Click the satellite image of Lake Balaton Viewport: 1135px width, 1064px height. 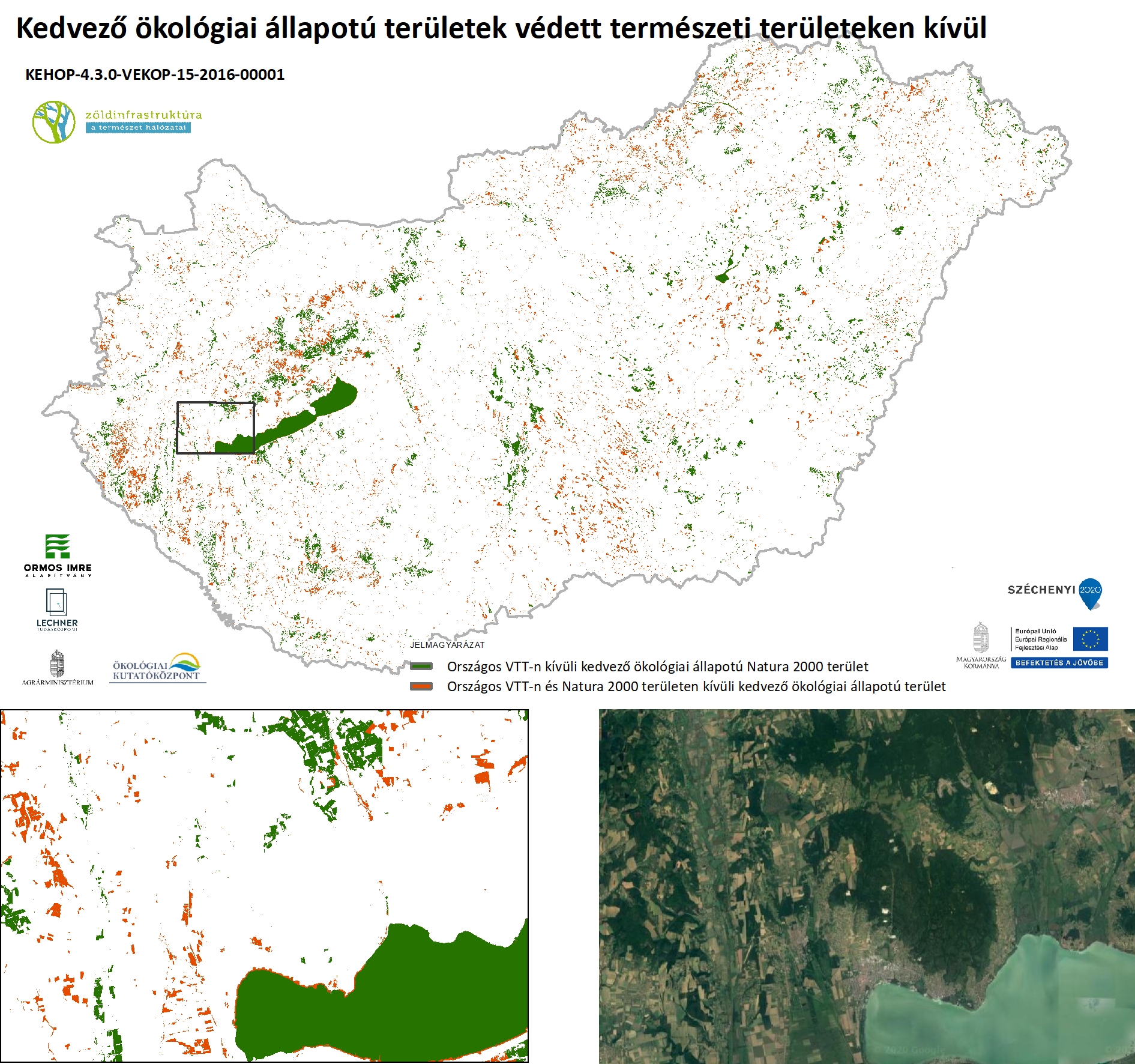click(x=866, y=886)
